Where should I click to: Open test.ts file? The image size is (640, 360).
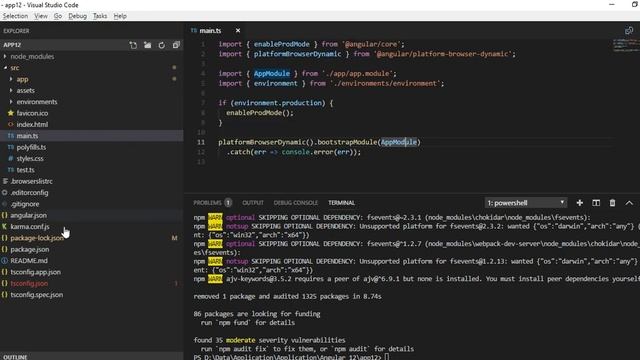tap(25, 170)
